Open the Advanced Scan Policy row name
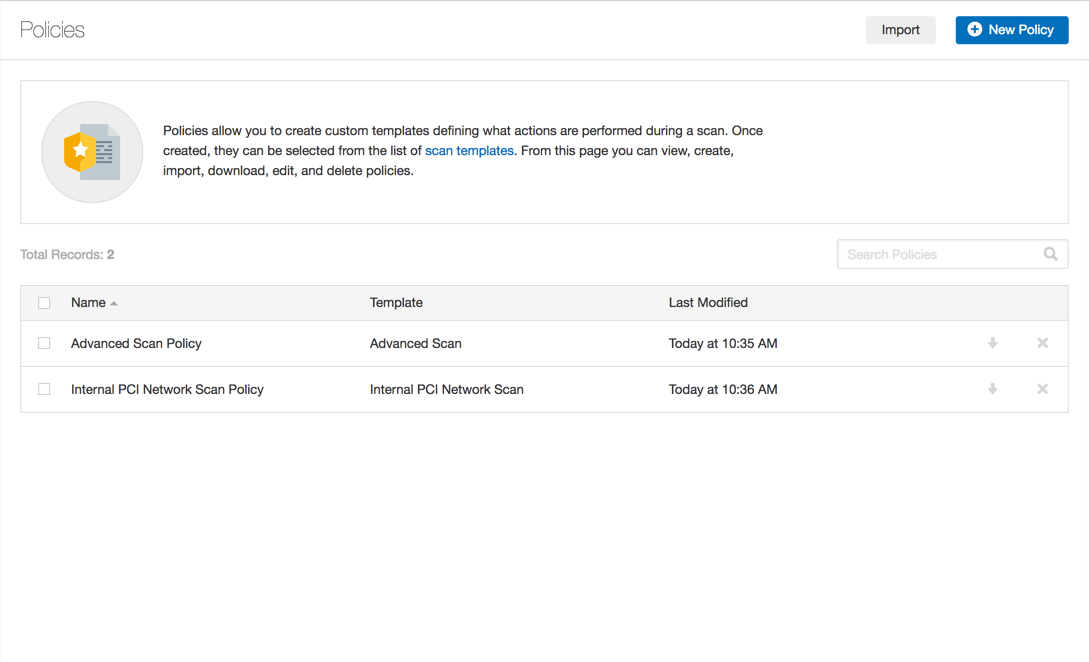Viewport: 1089px width, 662px height. point(136,343)
